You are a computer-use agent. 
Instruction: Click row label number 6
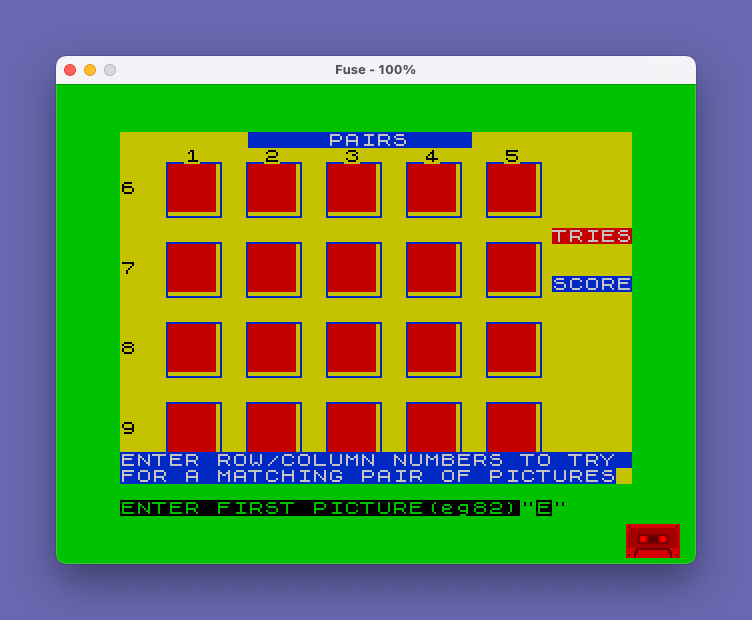(x=128, y=188)
